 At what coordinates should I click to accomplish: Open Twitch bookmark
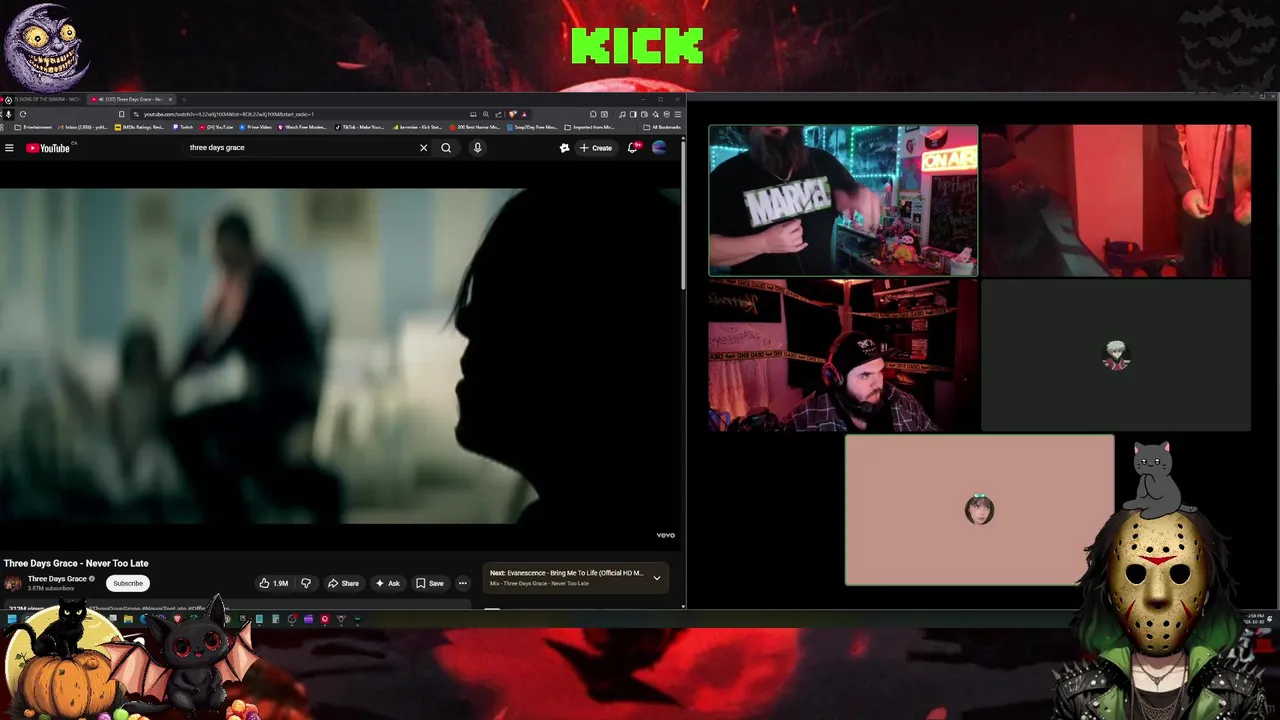182,127
